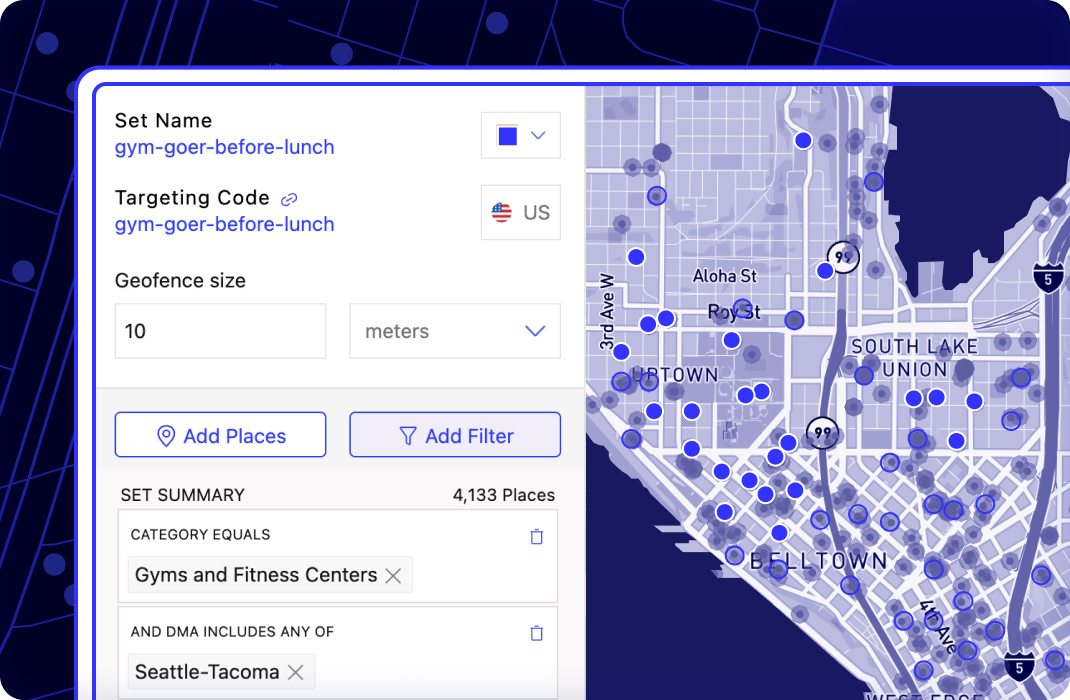Click the Add Filter button
The height and width of the screenshot is (700, 1070).
click(x=455, y=435)
